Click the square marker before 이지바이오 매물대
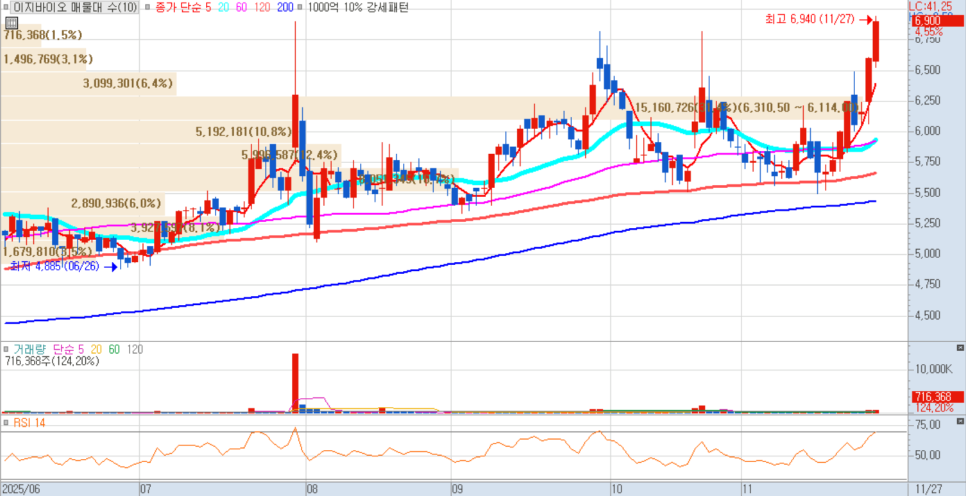Screen dimensions: 966x496 [6, 7]
